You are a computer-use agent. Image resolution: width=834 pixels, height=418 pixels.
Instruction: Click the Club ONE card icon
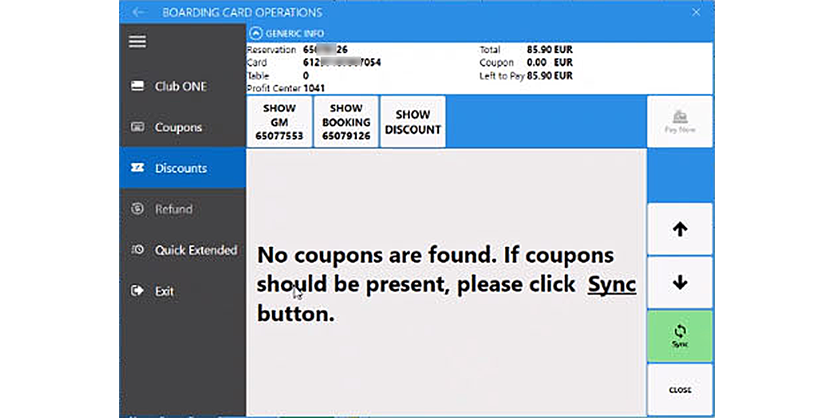click(138, 87)
